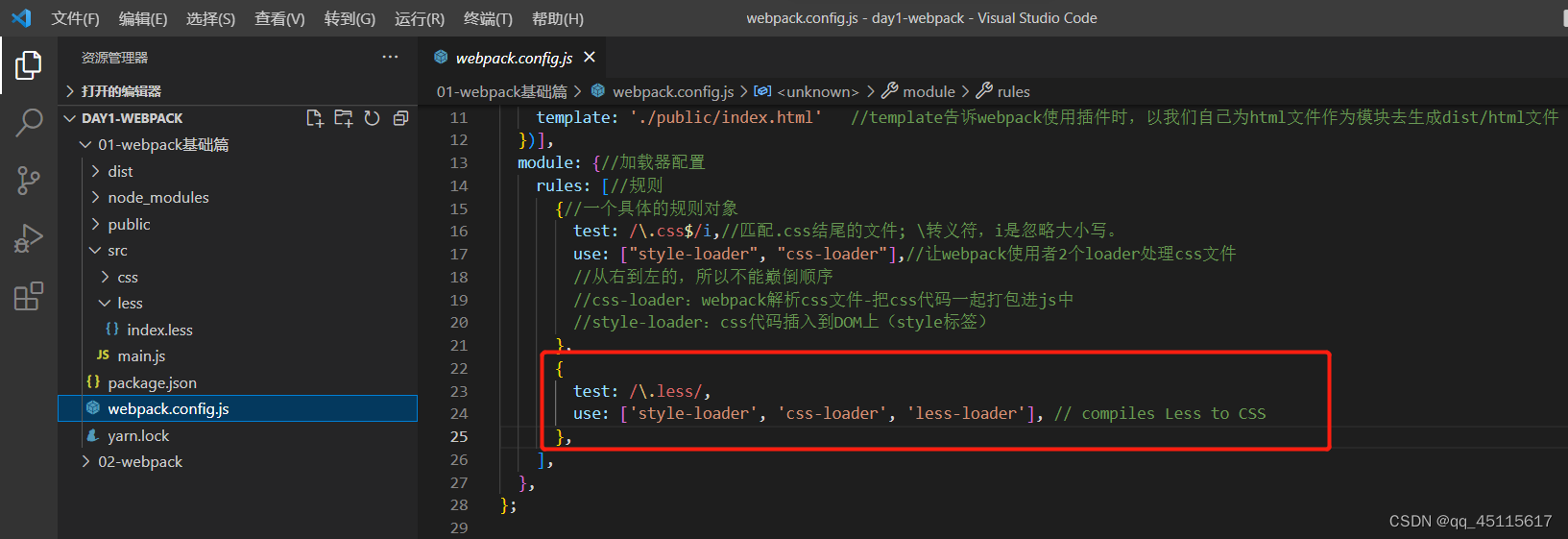Click 'module:' keyword on line 13

(x=549, y=162)
